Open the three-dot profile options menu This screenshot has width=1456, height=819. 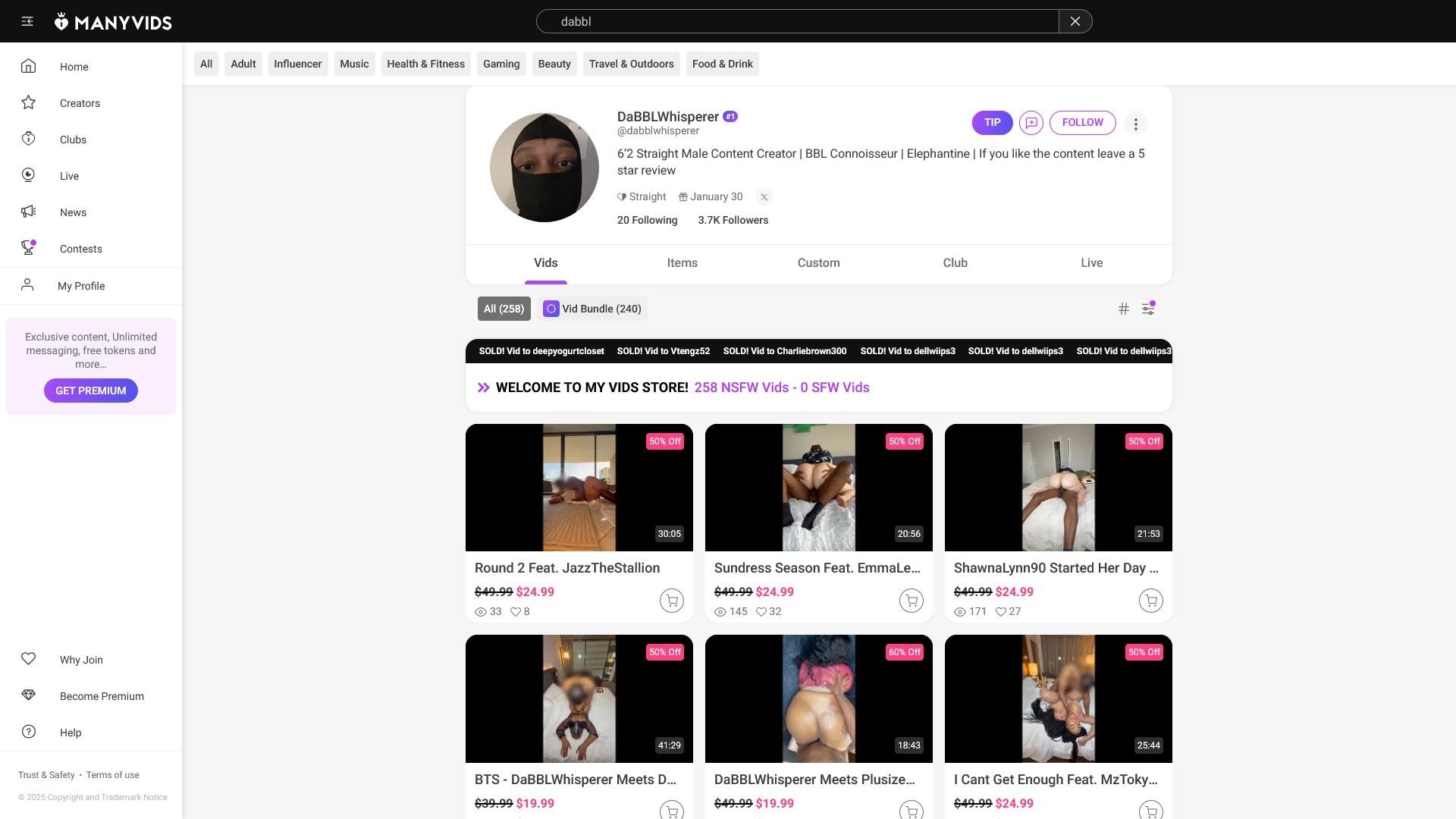coord(1136,124)
